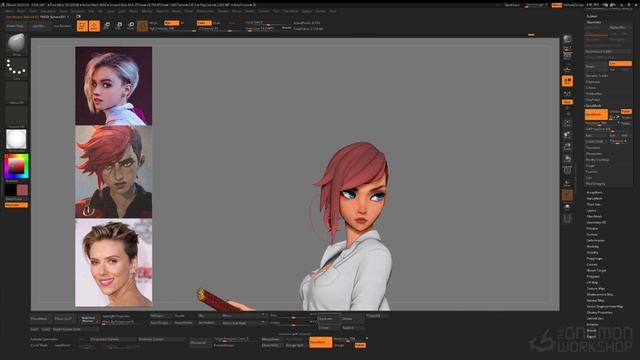This screenshot has height=360, width=640.
Task: Select the black secondary color swatch
Action: (11, 190)
